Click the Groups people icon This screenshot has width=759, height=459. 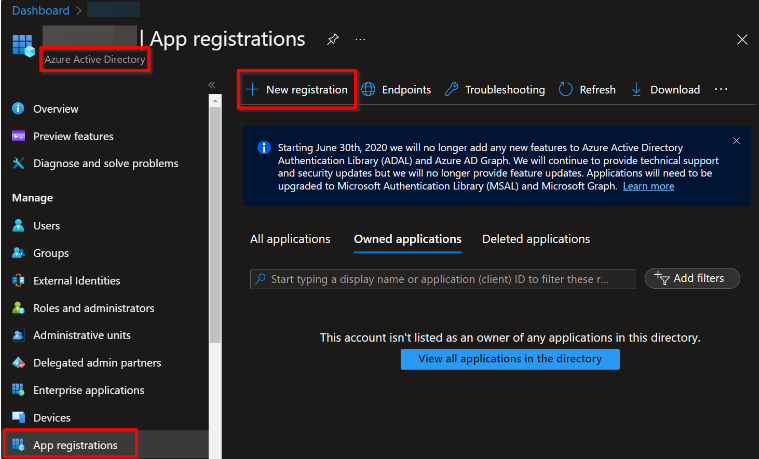point(18,253)
